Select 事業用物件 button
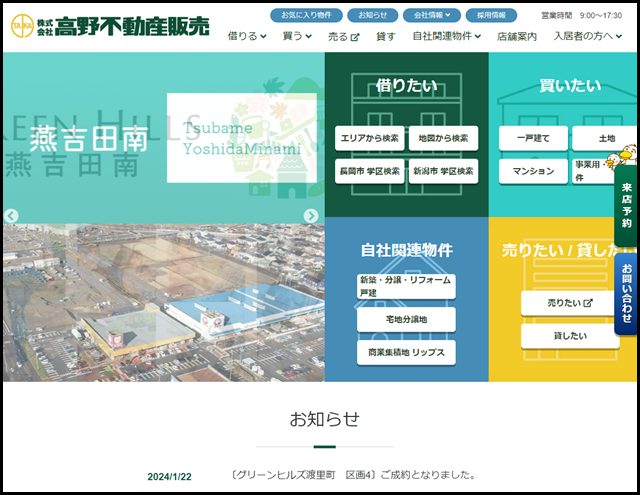This screenshot has width=640, height=495. tap(592, 171)
